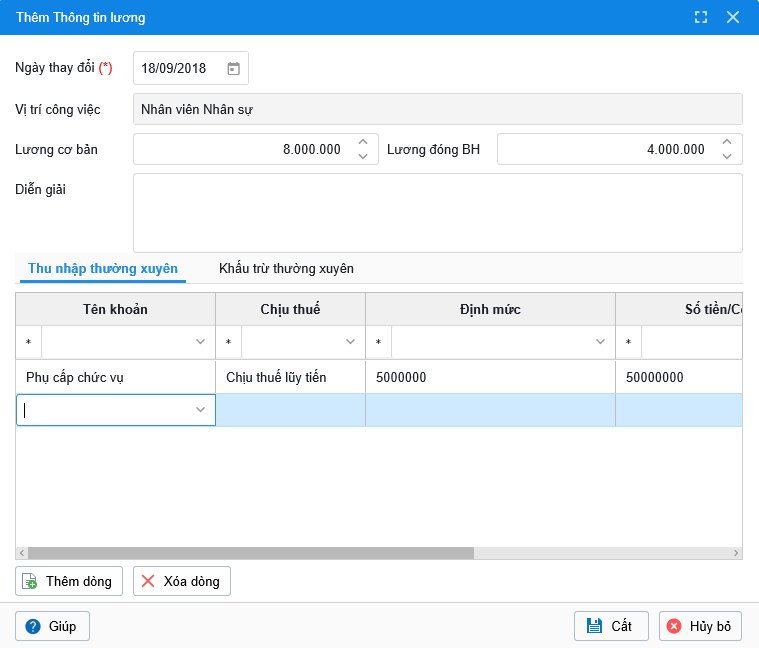The height and width of the screenshot is (648, 759).
Task: Expand the Tên khoản filter dropdown
Action: tap(200, 342)
